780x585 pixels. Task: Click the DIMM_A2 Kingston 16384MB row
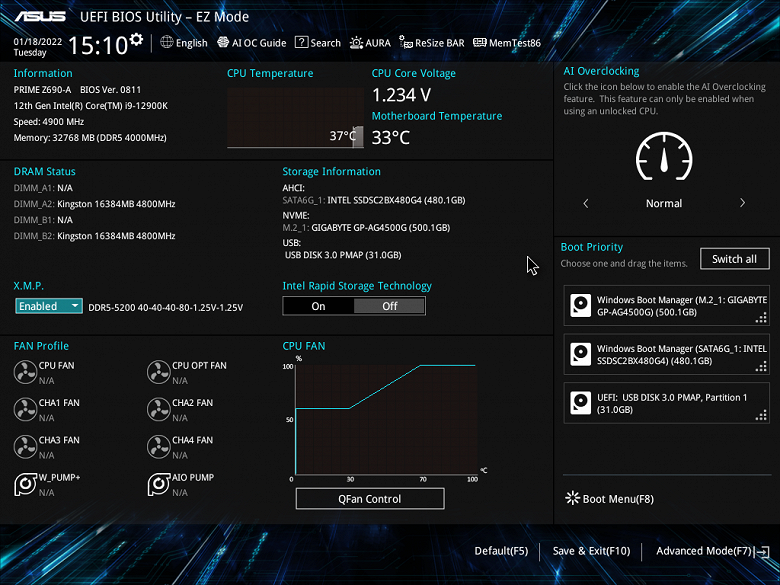click(95, 204)
